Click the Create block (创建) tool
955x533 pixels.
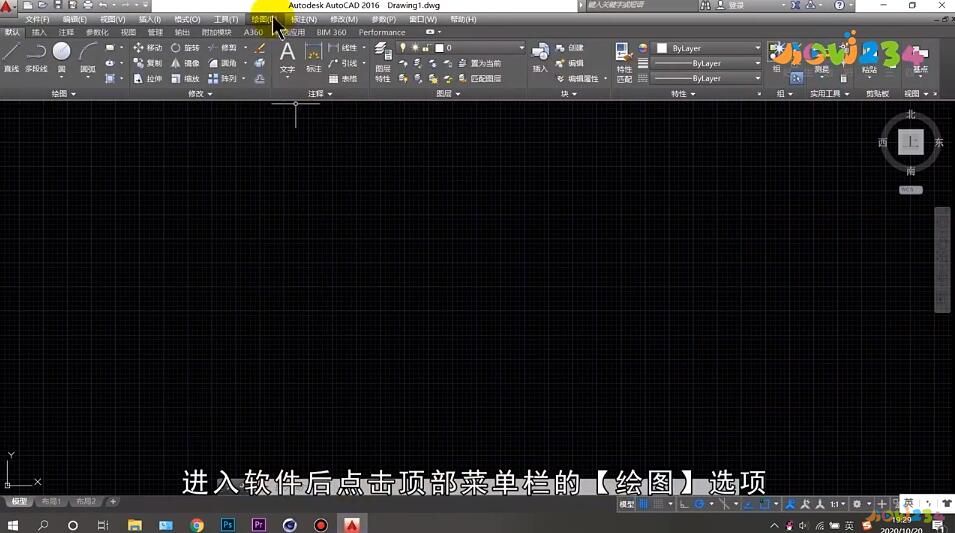coord(569,48)
